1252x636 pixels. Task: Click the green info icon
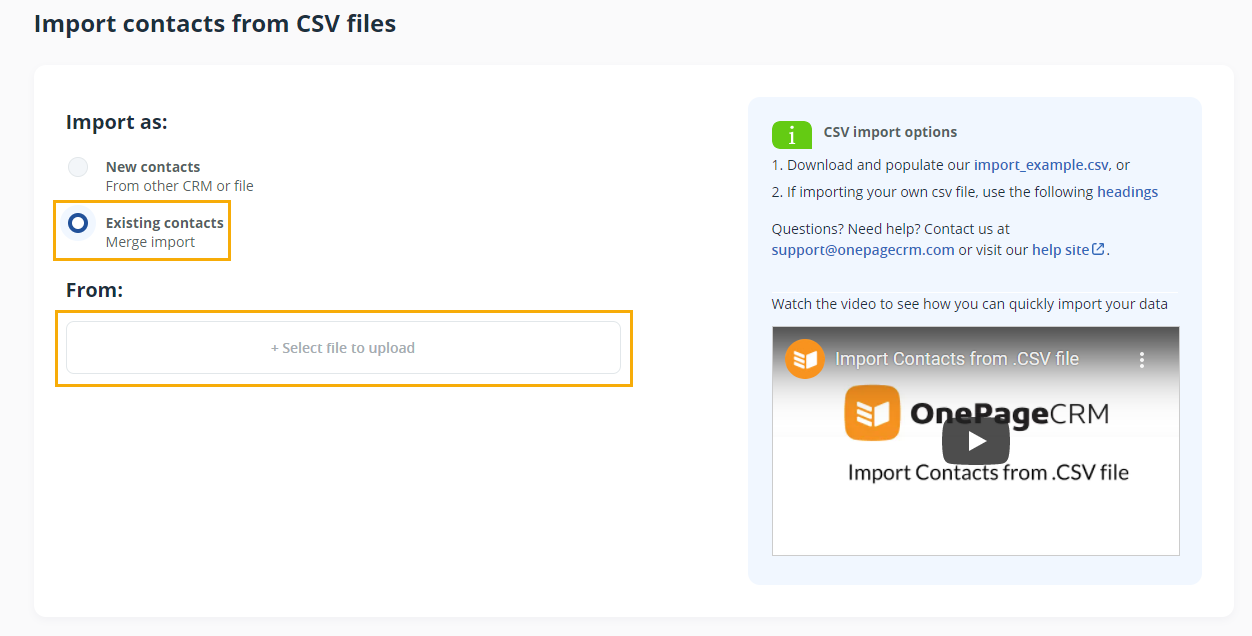click(x=792, y=135)
